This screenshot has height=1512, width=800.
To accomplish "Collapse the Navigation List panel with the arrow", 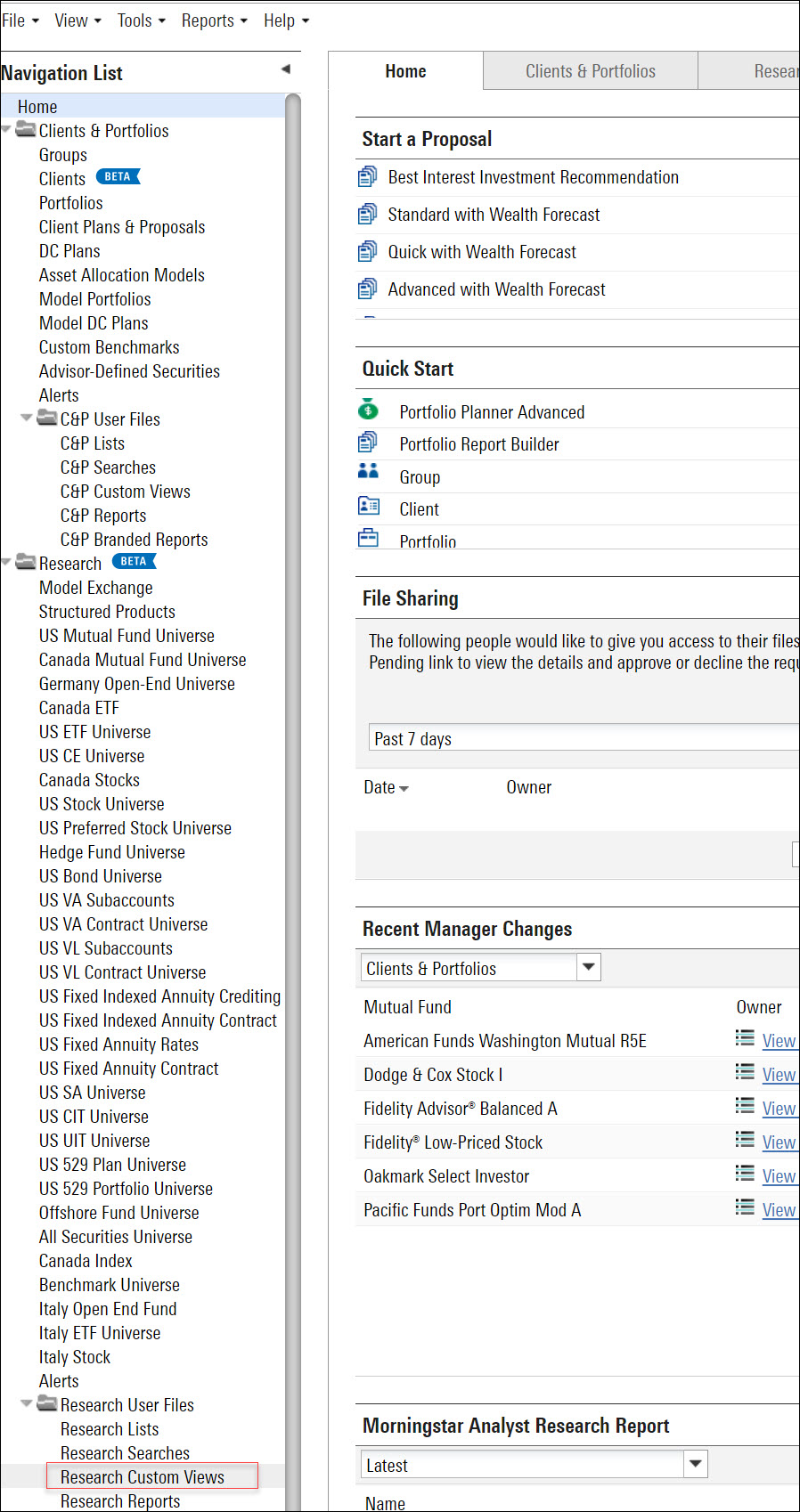I will [286, 69].
